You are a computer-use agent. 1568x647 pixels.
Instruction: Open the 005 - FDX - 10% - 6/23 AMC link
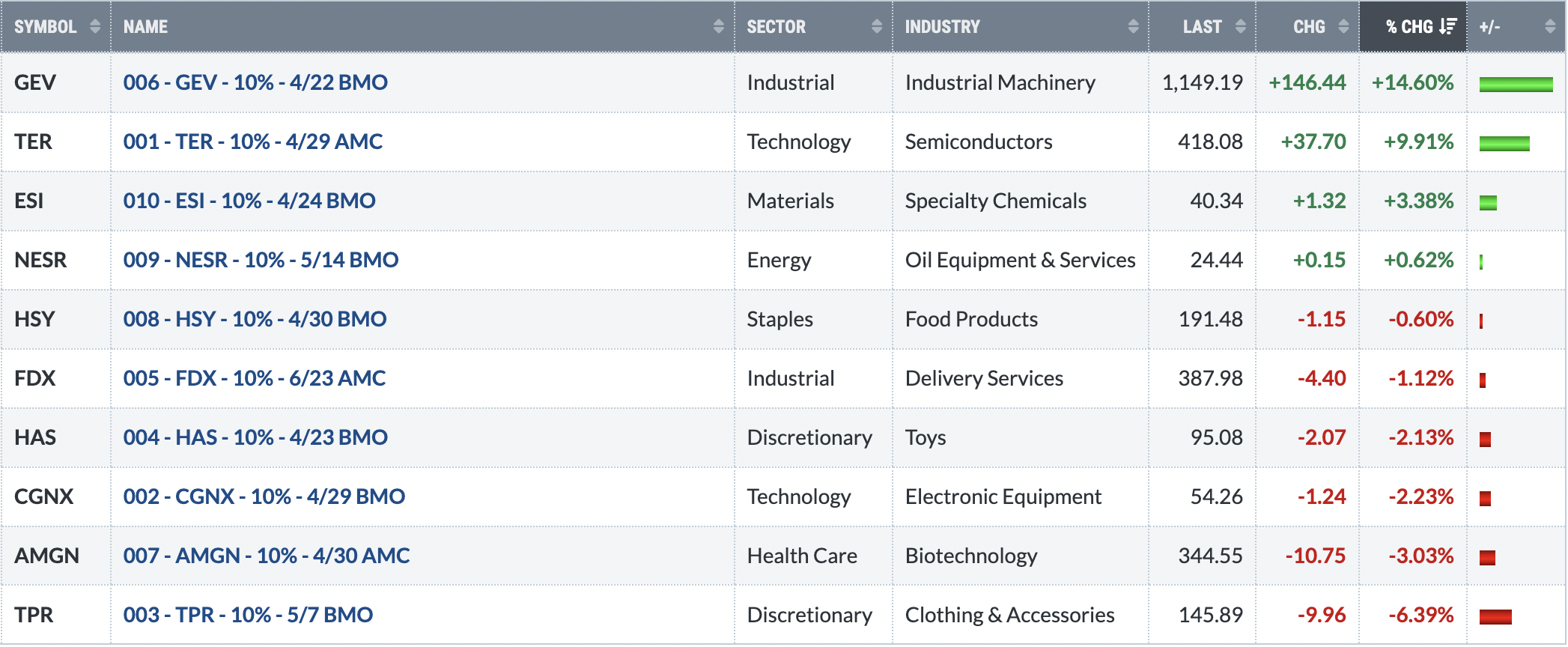point(255,378)
